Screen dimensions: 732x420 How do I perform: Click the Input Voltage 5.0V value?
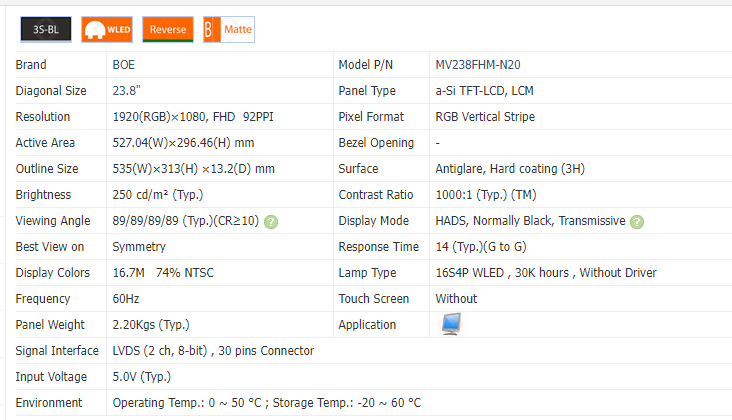tap(141, 377)
